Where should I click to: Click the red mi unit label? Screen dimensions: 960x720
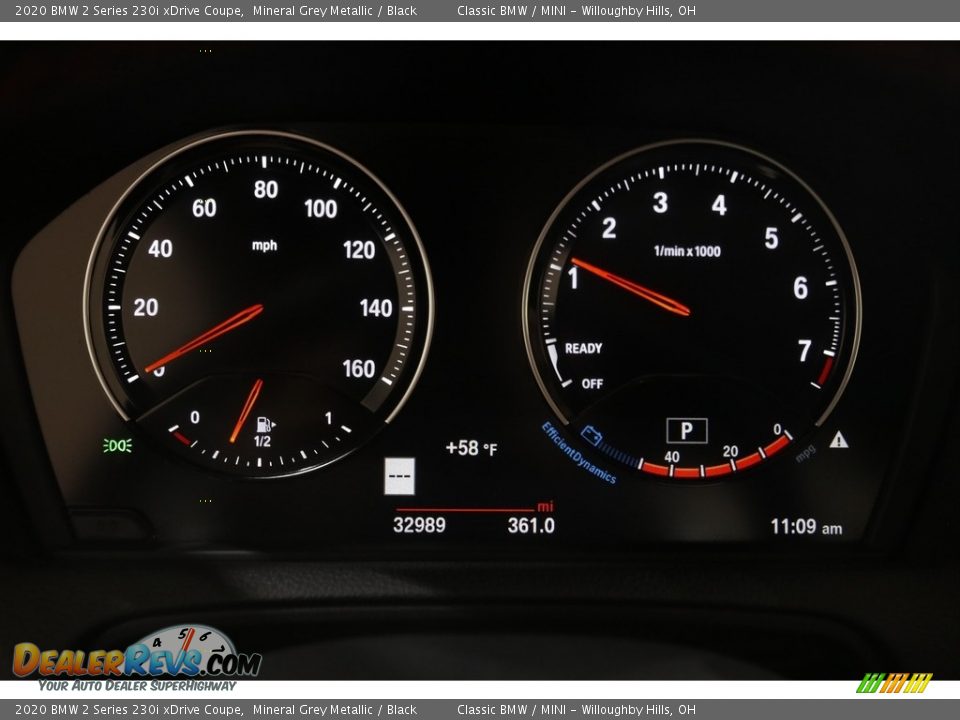(545, 506)
